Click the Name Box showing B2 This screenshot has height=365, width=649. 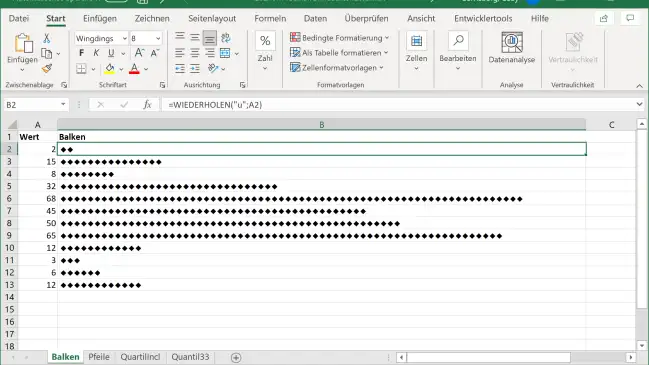[31, 105]
